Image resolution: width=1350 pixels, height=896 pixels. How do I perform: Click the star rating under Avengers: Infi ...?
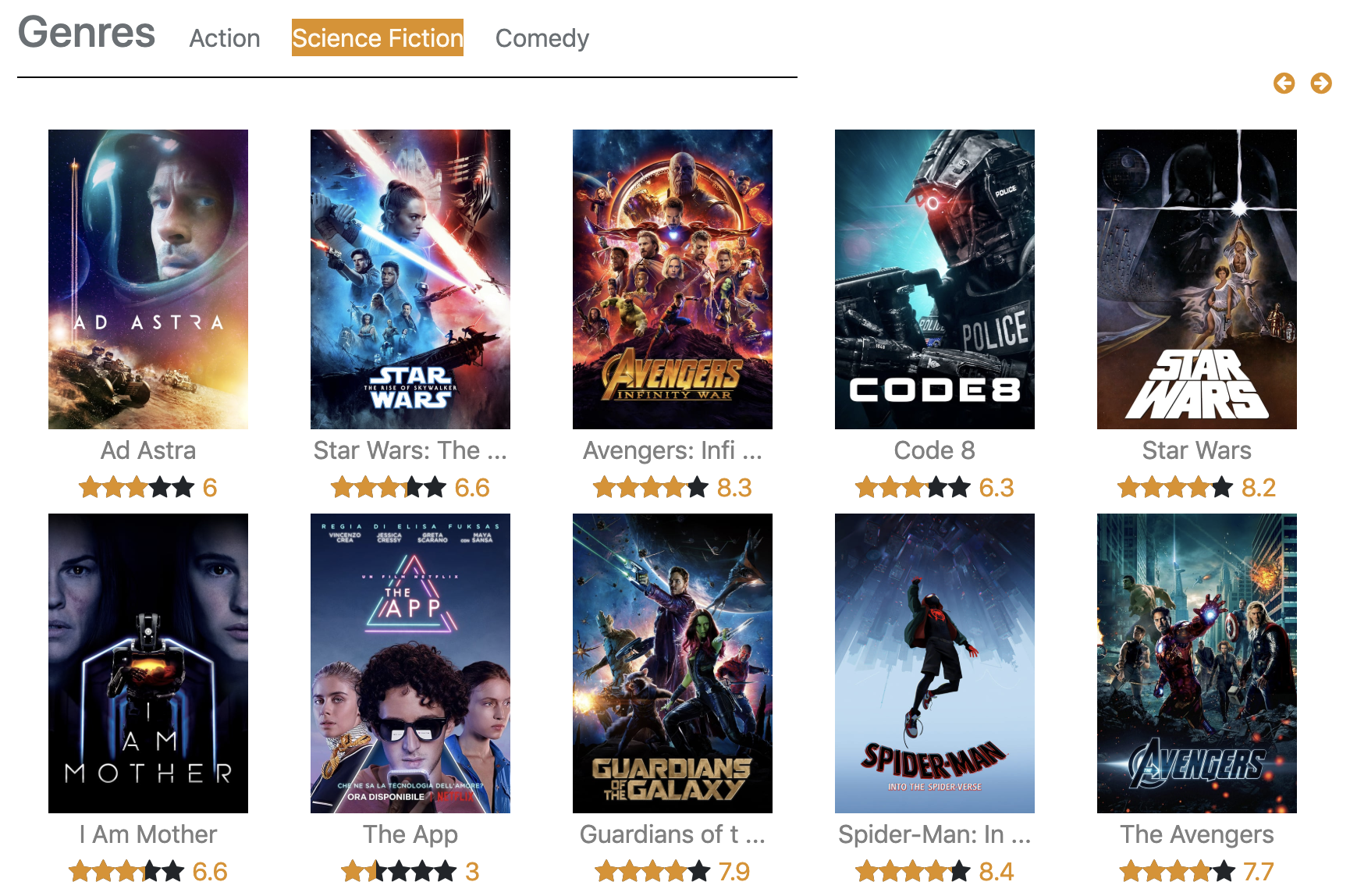(651, 488)
